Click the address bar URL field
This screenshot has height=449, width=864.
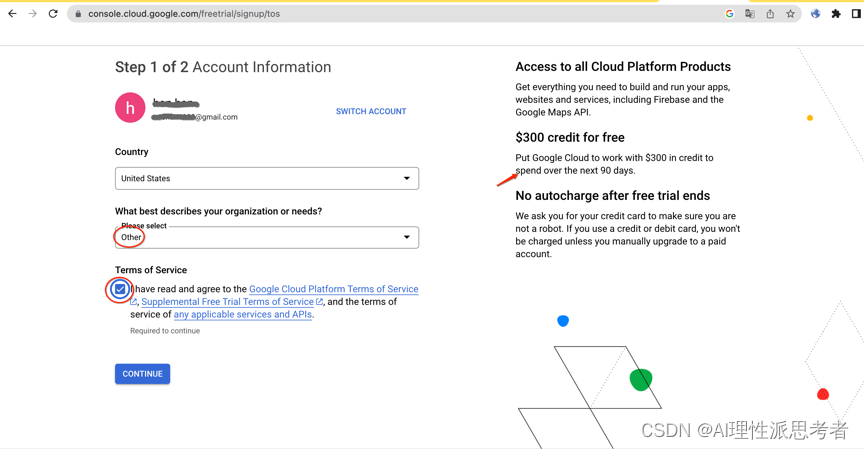coord(400,14)
